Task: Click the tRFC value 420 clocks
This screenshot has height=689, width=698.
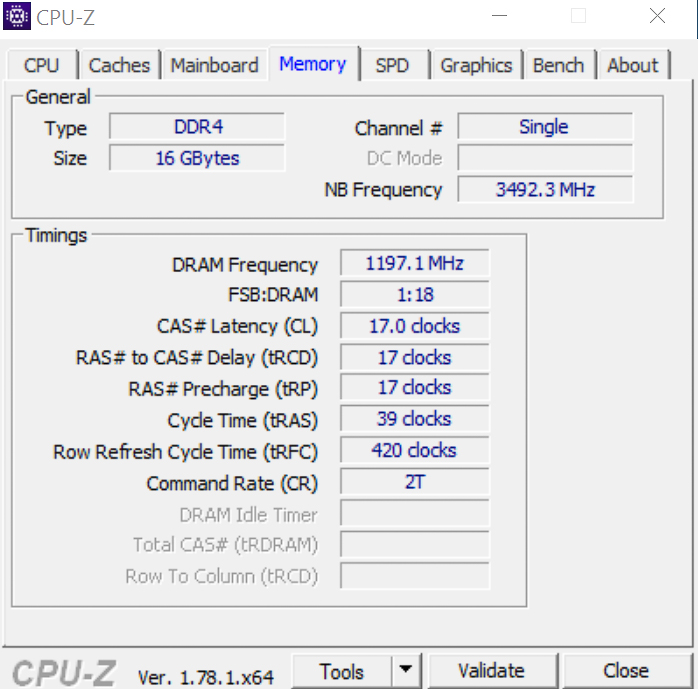Action: click(x=415, y=450)
